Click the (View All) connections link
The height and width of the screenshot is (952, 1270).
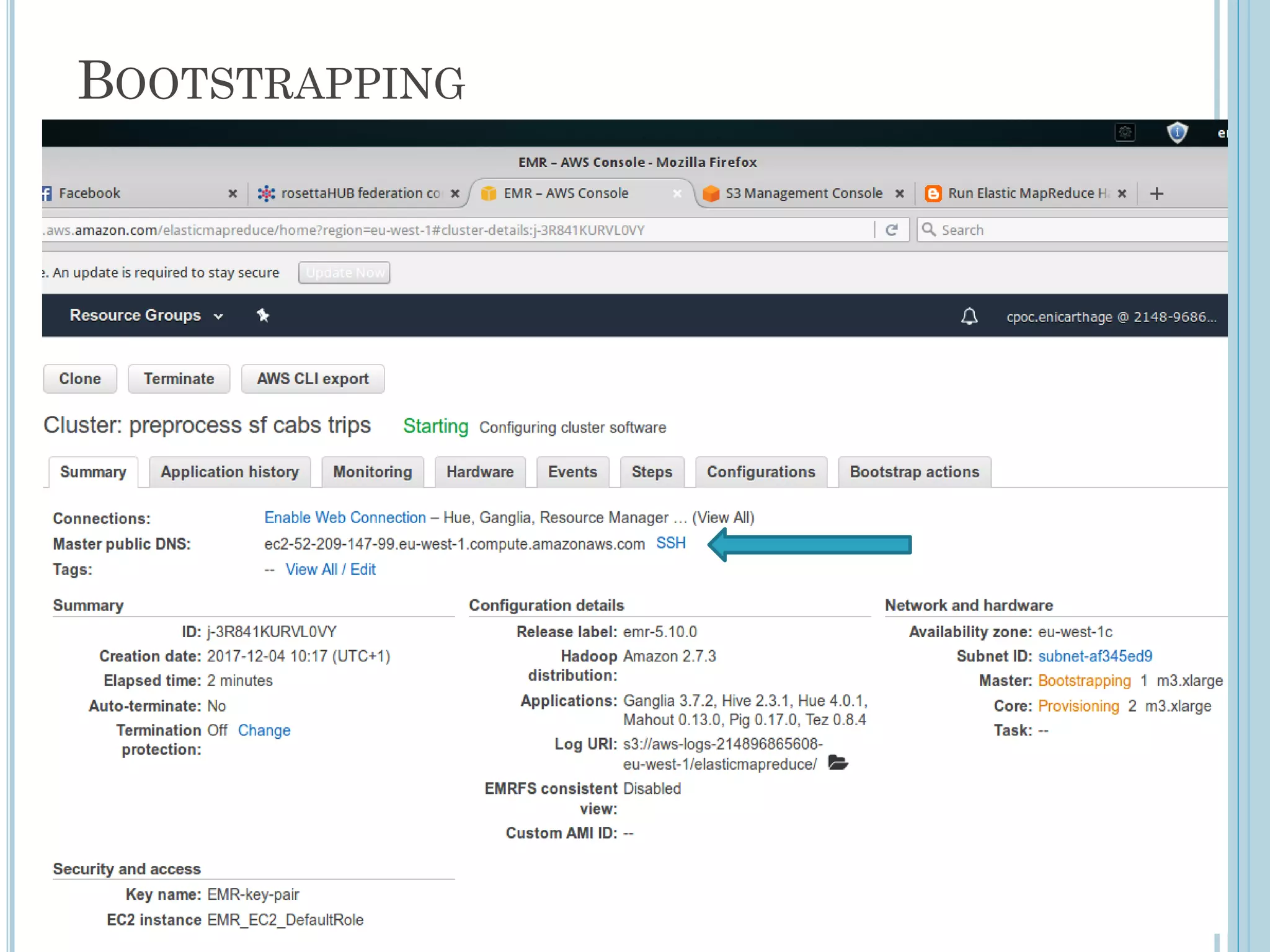coord(723,518)
